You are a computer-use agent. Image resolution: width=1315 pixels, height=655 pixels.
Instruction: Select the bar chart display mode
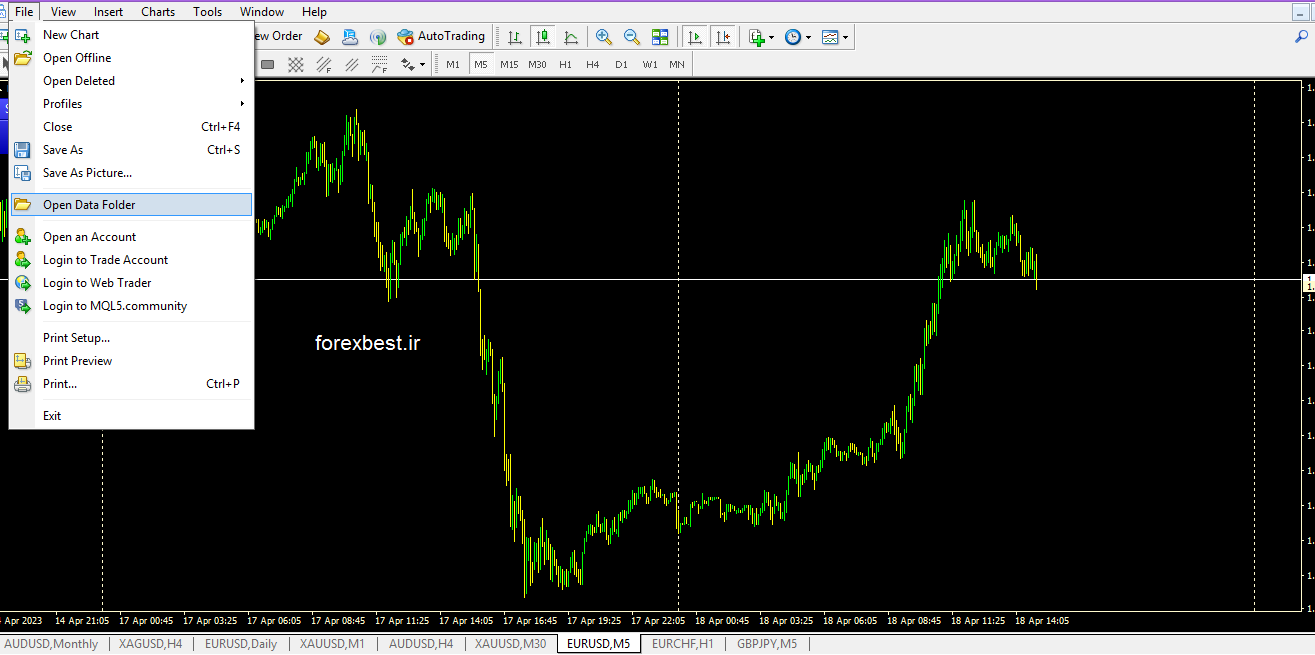pos(513,37)
